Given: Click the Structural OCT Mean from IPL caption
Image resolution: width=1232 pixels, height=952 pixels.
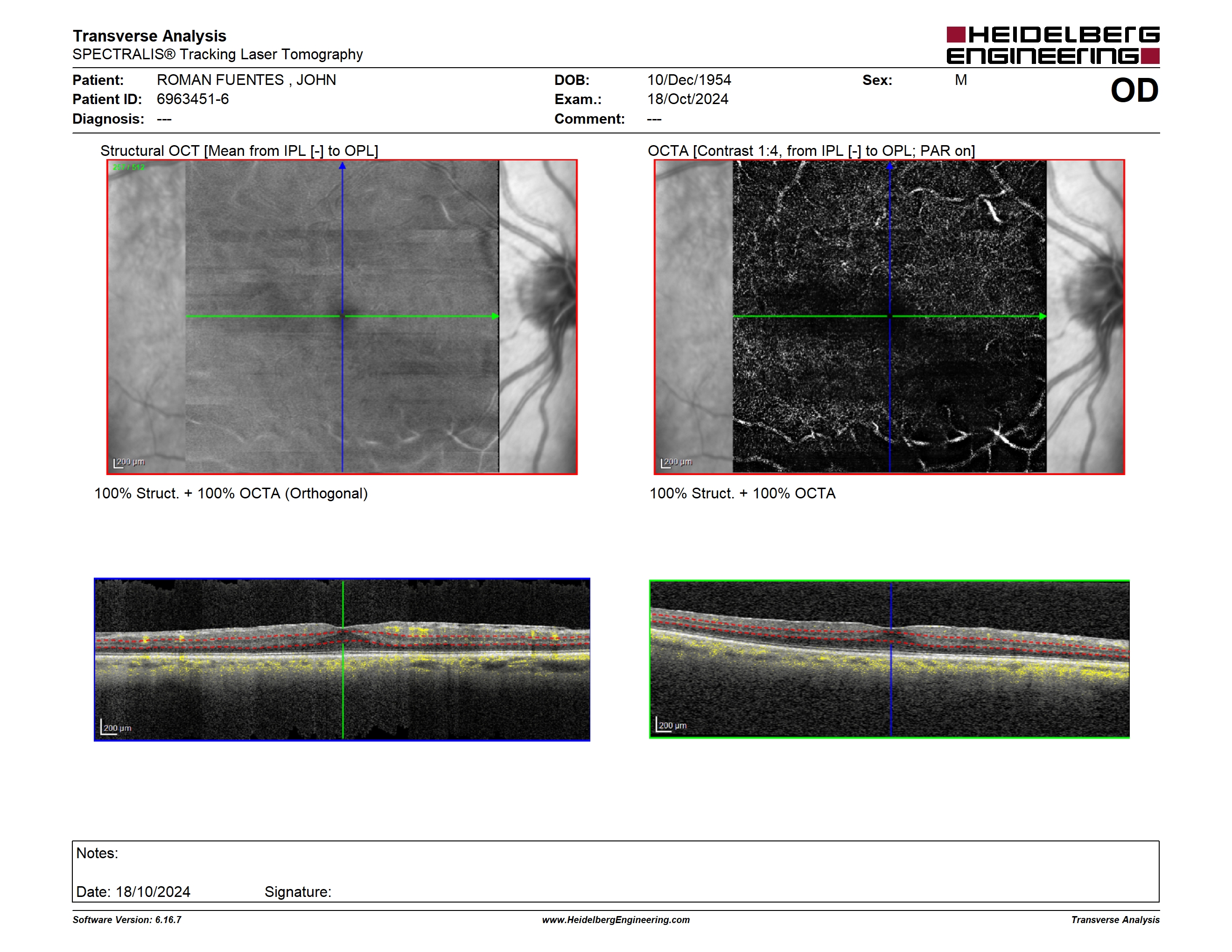Looking at the screenshot, I should (239, 151).
